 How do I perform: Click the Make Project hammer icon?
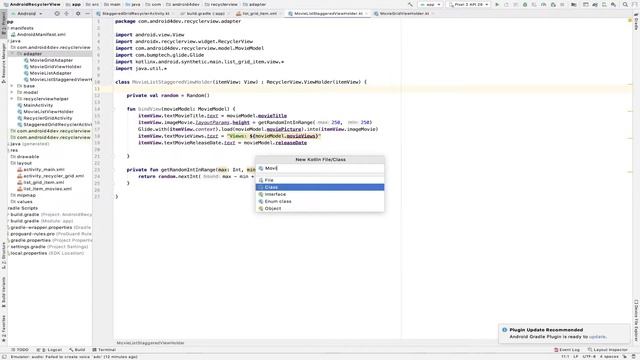click(410, 4)
